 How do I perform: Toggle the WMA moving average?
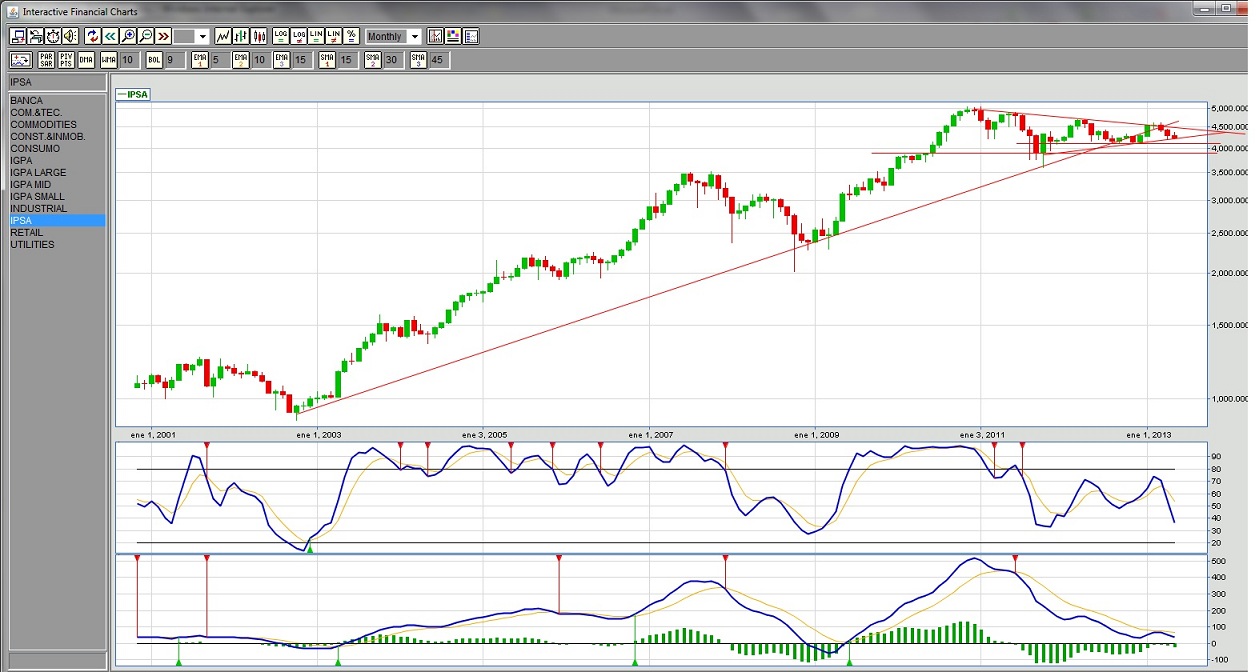(108, 60)
